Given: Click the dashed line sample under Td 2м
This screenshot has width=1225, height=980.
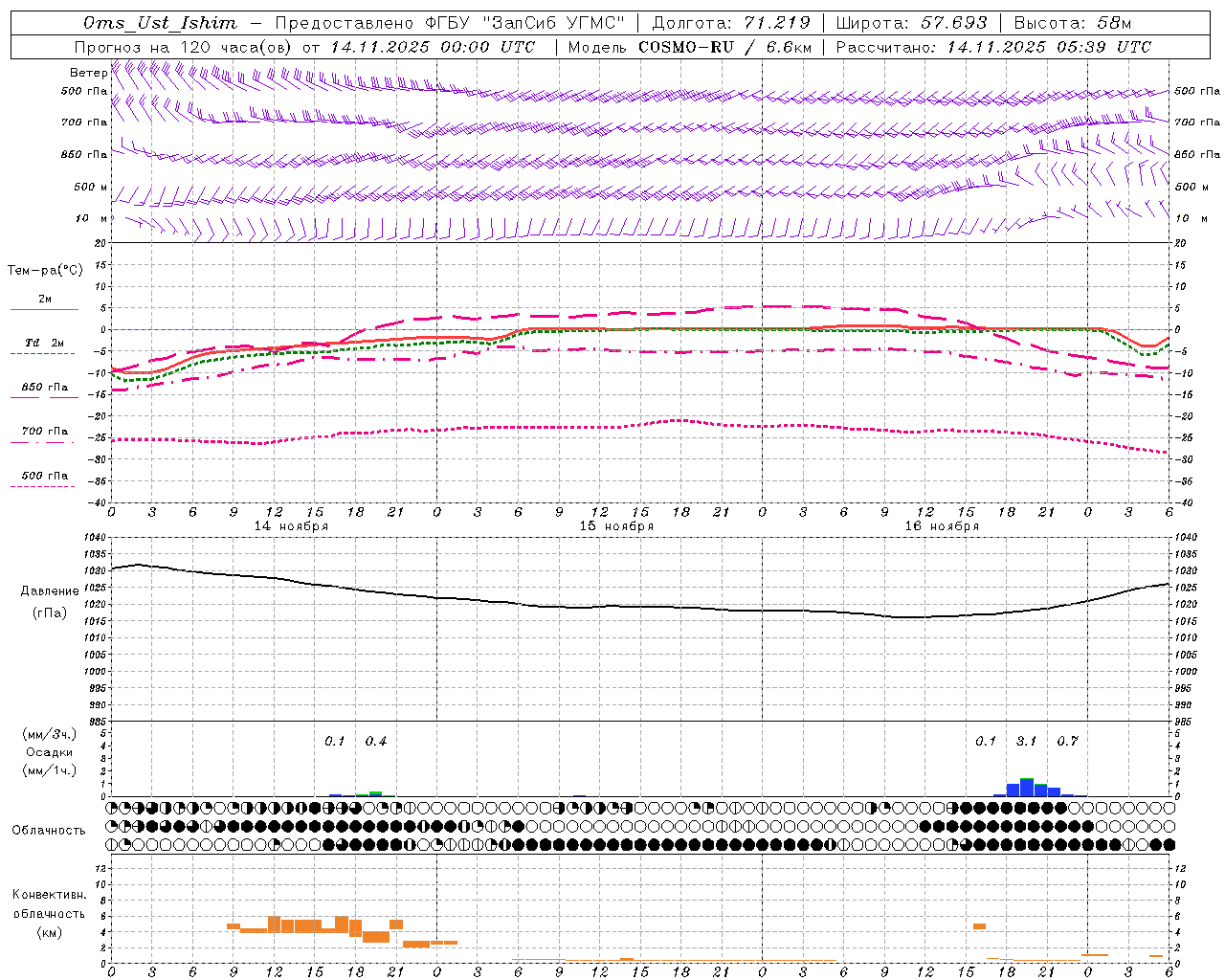Looking at the screenshot, I should [43, 354].
